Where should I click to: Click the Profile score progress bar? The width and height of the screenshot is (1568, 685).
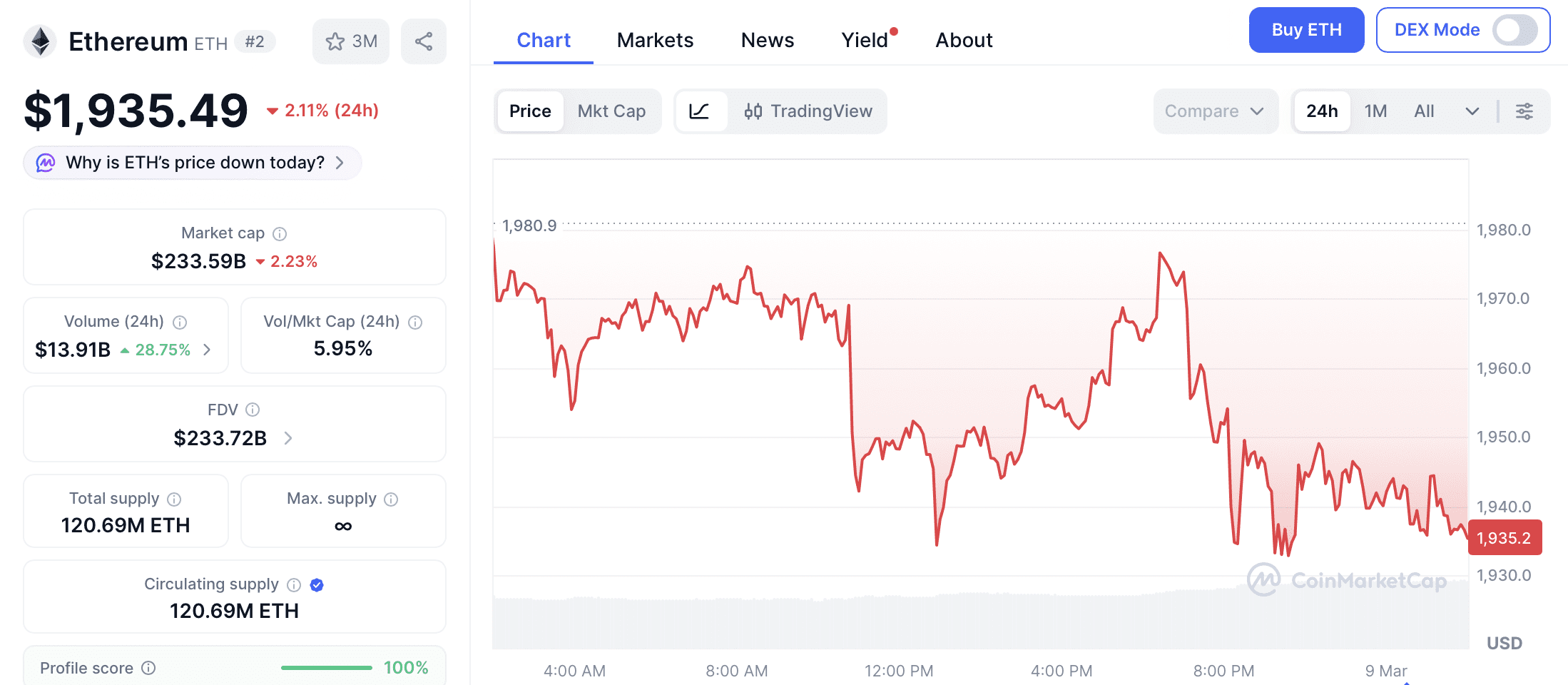(x=326, y=668)
